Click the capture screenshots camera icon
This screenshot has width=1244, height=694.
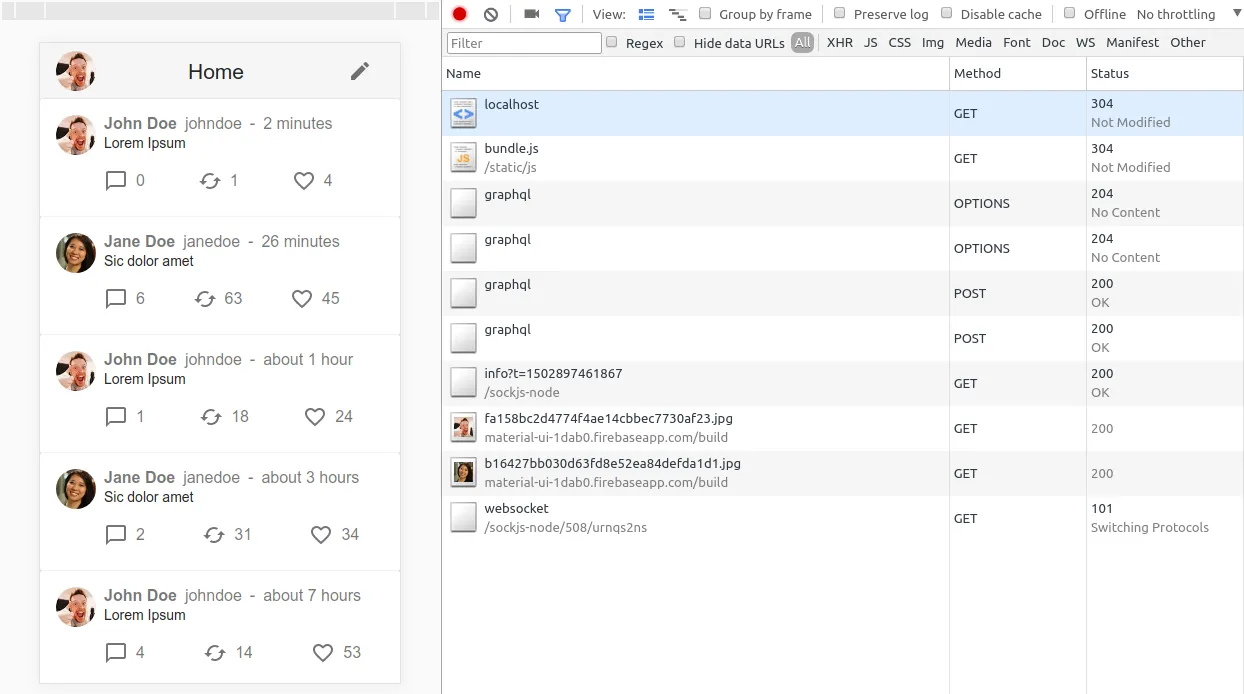pyautogui.click(x=532, y=14)
